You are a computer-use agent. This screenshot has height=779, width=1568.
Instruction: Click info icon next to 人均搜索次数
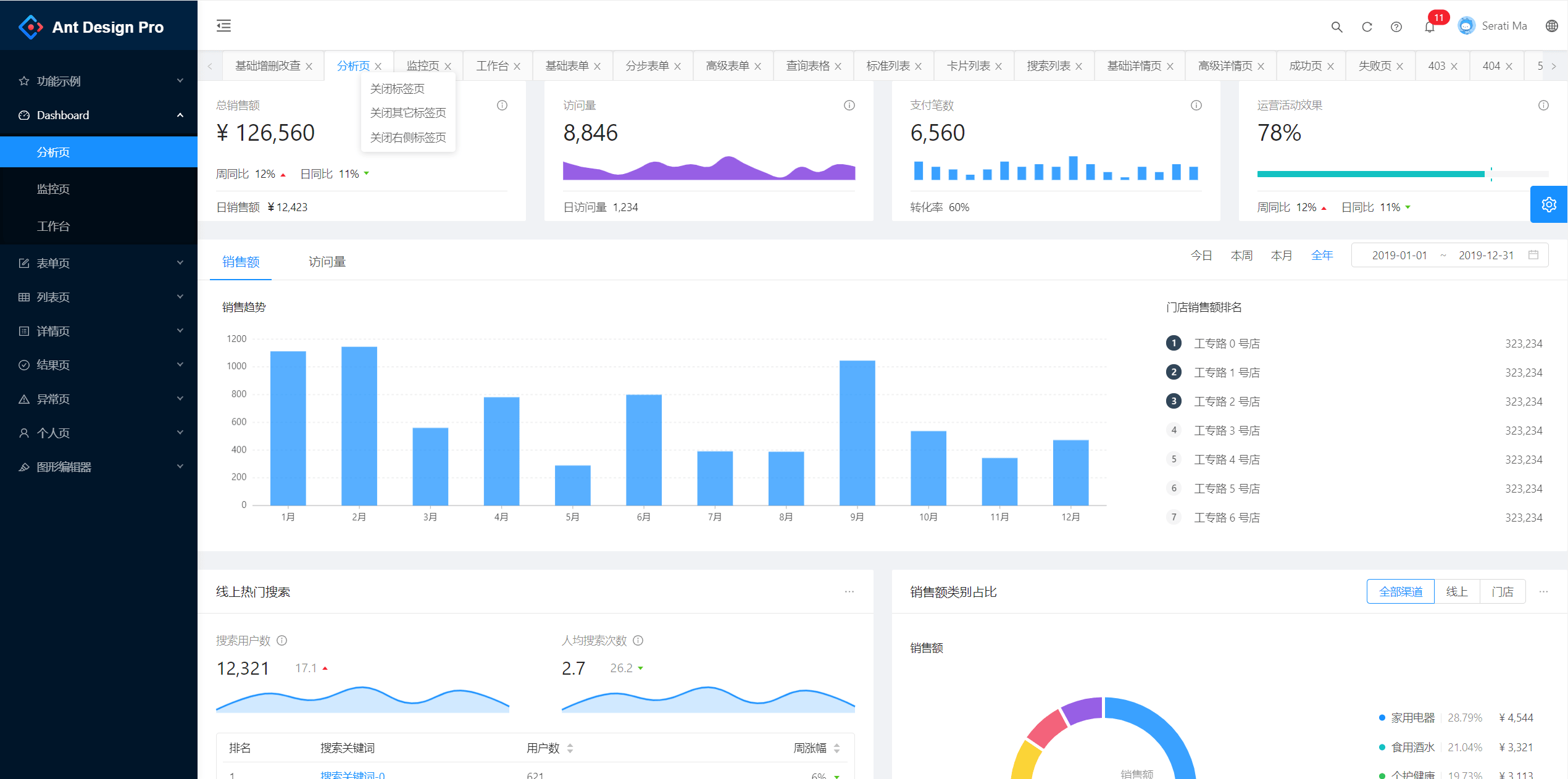(638, 641)
